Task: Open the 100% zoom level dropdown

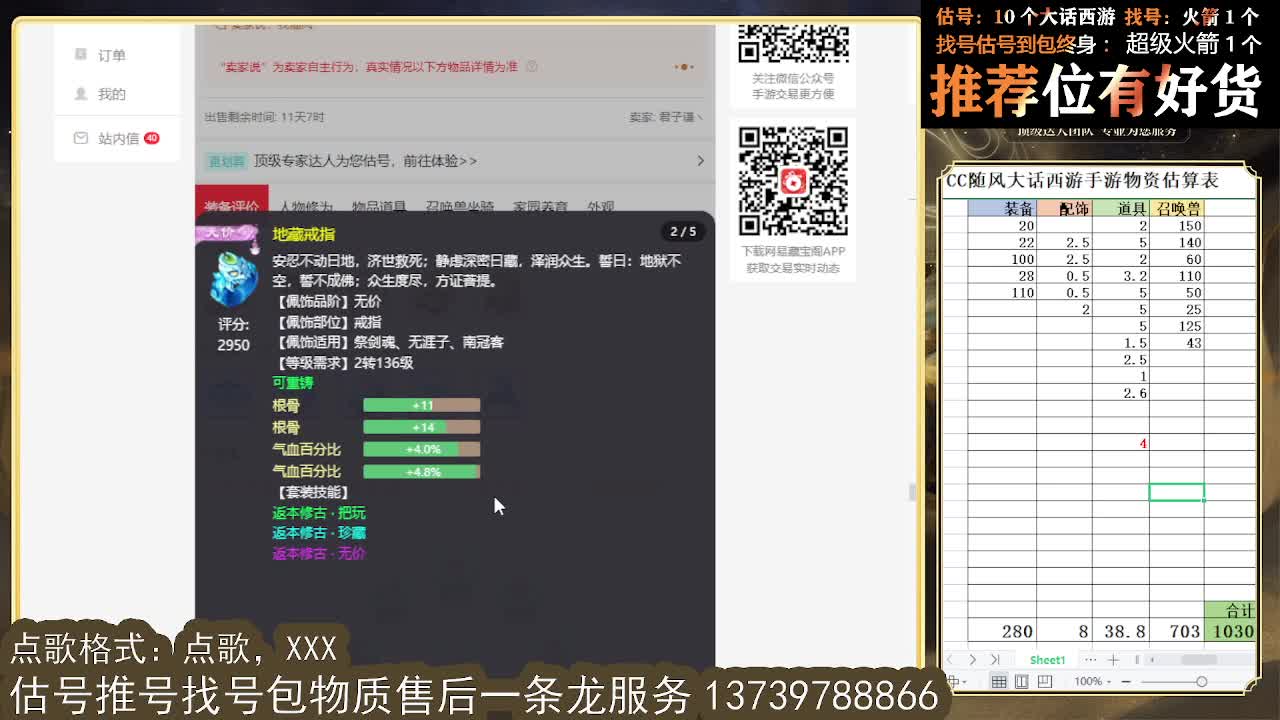Action: coord(1091,681)
